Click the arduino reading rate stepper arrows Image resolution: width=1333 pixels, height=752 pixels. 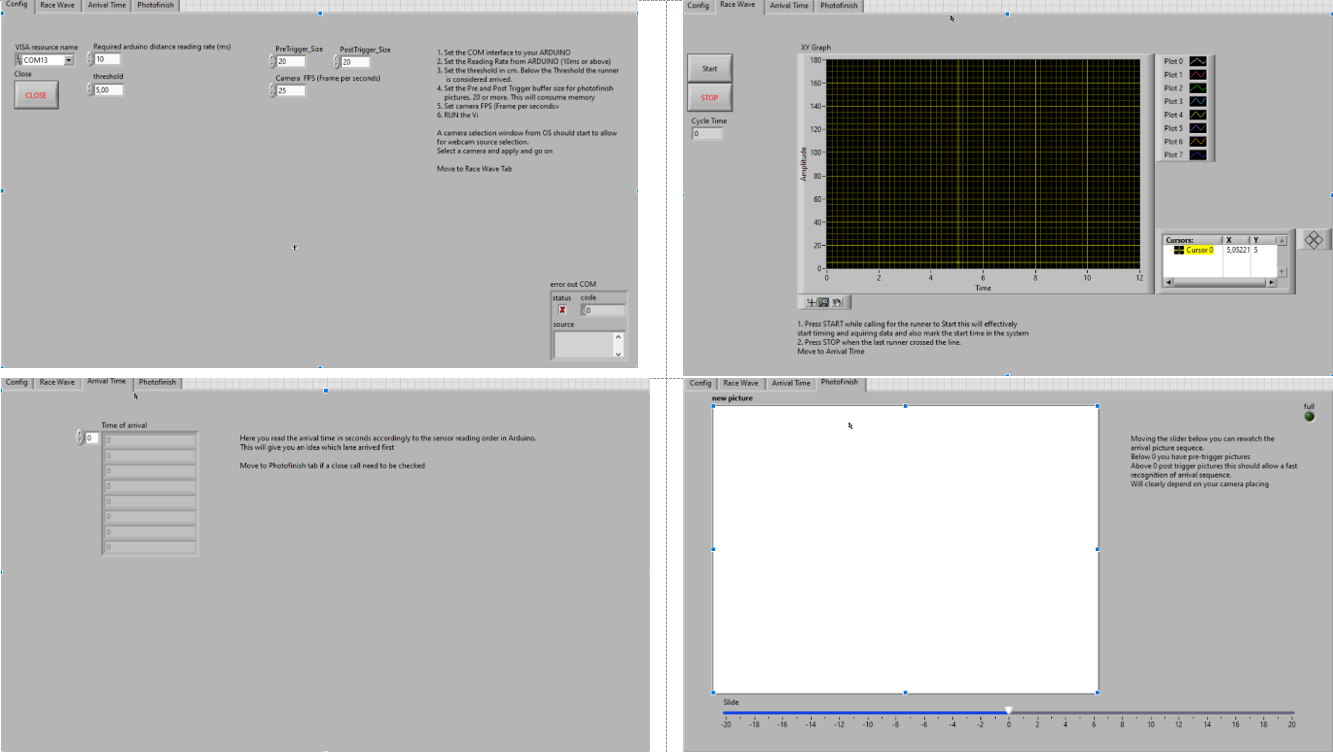click(x=89, y=59)
